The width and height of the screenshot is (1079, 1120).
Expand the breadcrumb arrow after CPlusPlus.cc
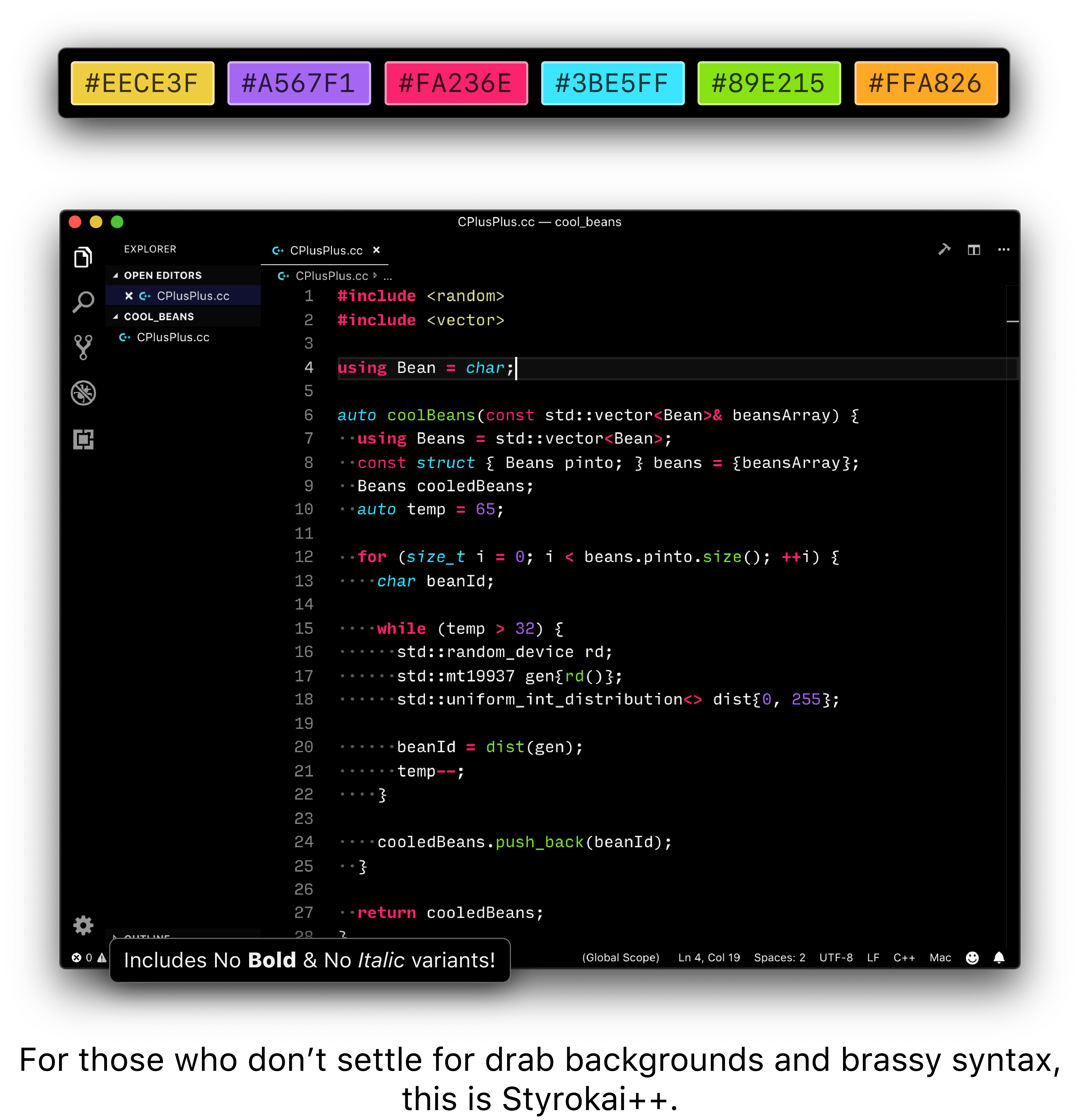coord(375,275)
